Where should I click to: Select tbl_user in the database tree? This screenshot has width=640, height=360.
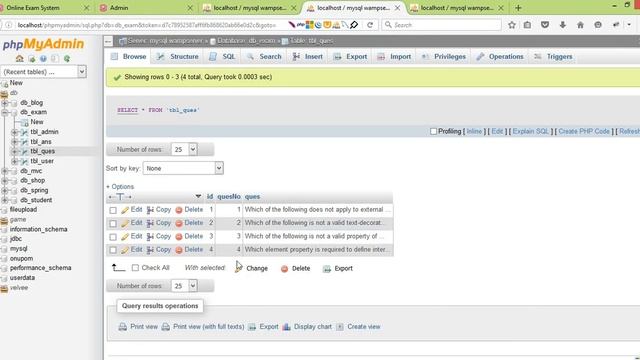pyautogui.click(x=42, y=161)
